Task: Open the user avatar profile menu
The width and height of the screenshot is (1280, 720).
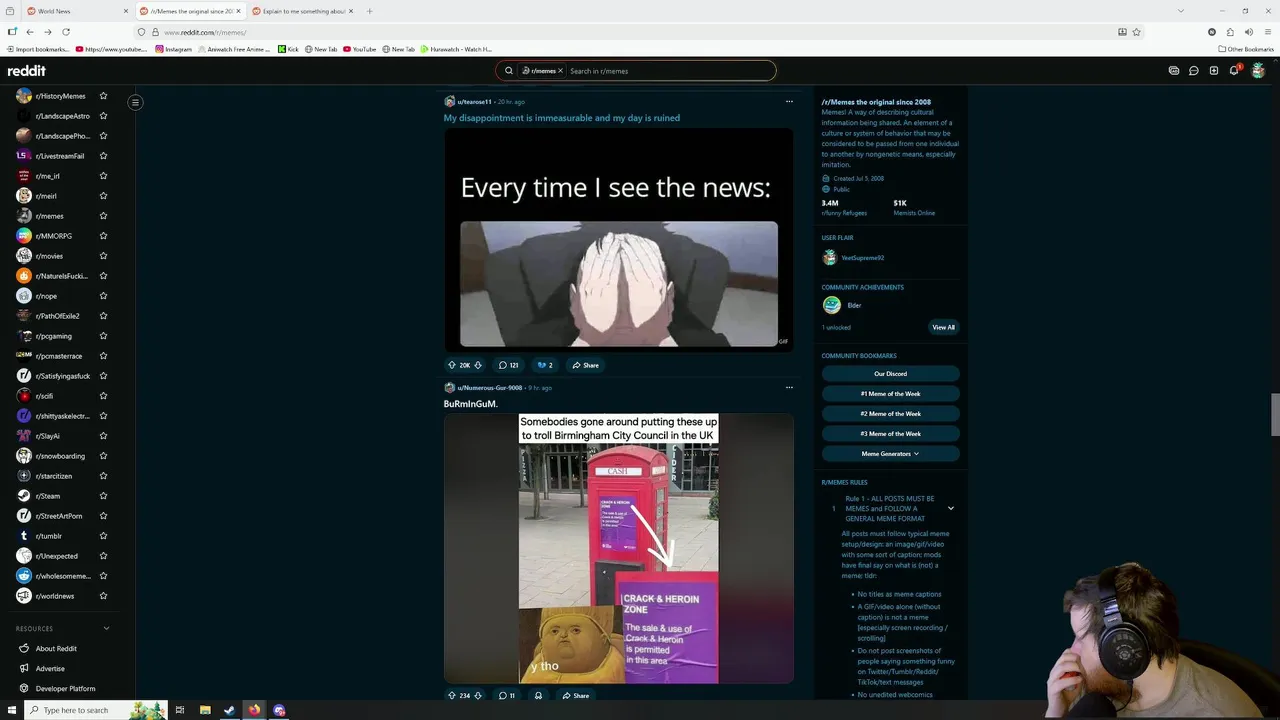Action: pyautogui.click(x=1258, y=71)
